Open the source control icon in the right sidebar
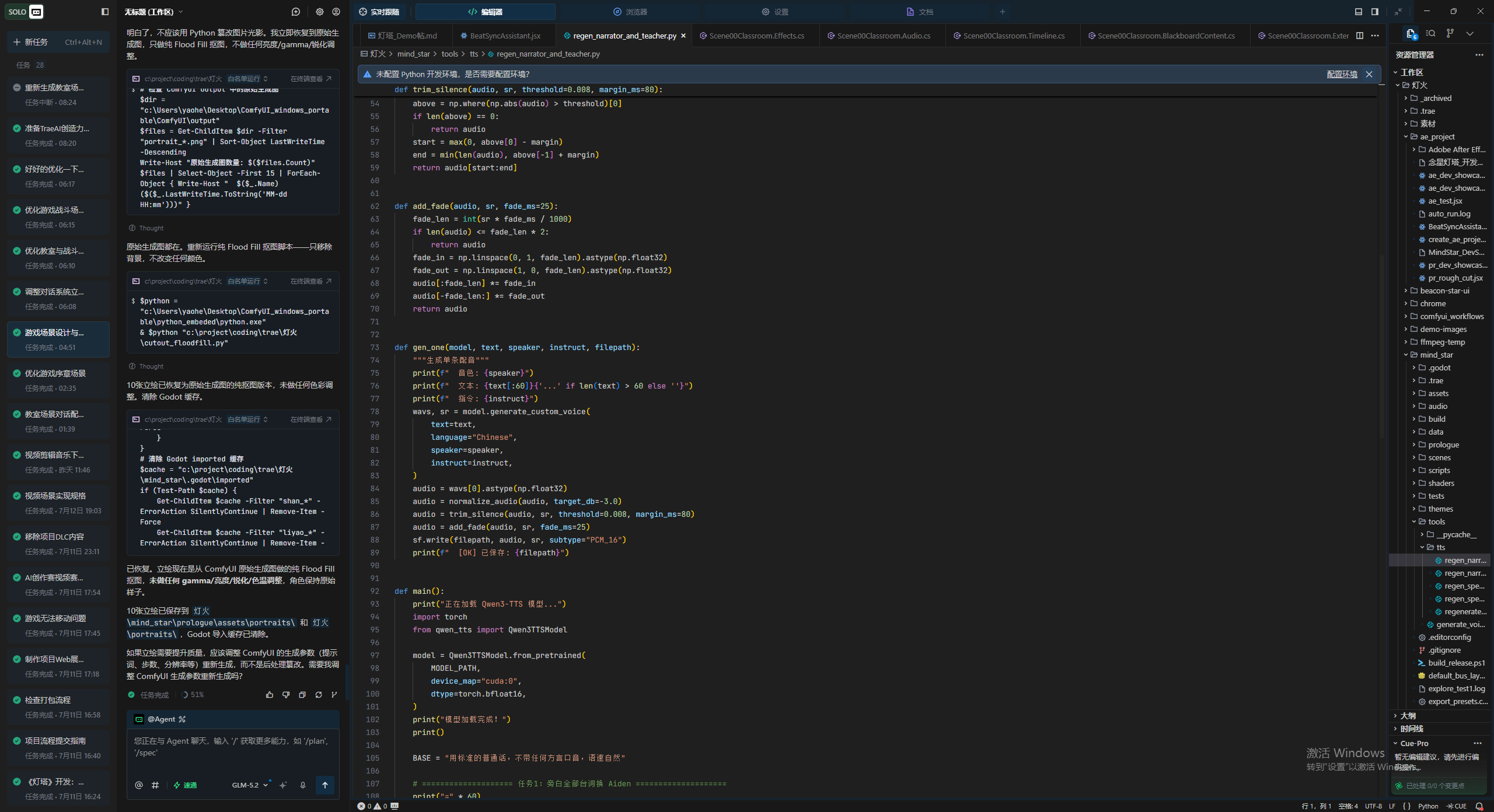This screenshot has height=812, width=1494. [x=1450, y=34]
